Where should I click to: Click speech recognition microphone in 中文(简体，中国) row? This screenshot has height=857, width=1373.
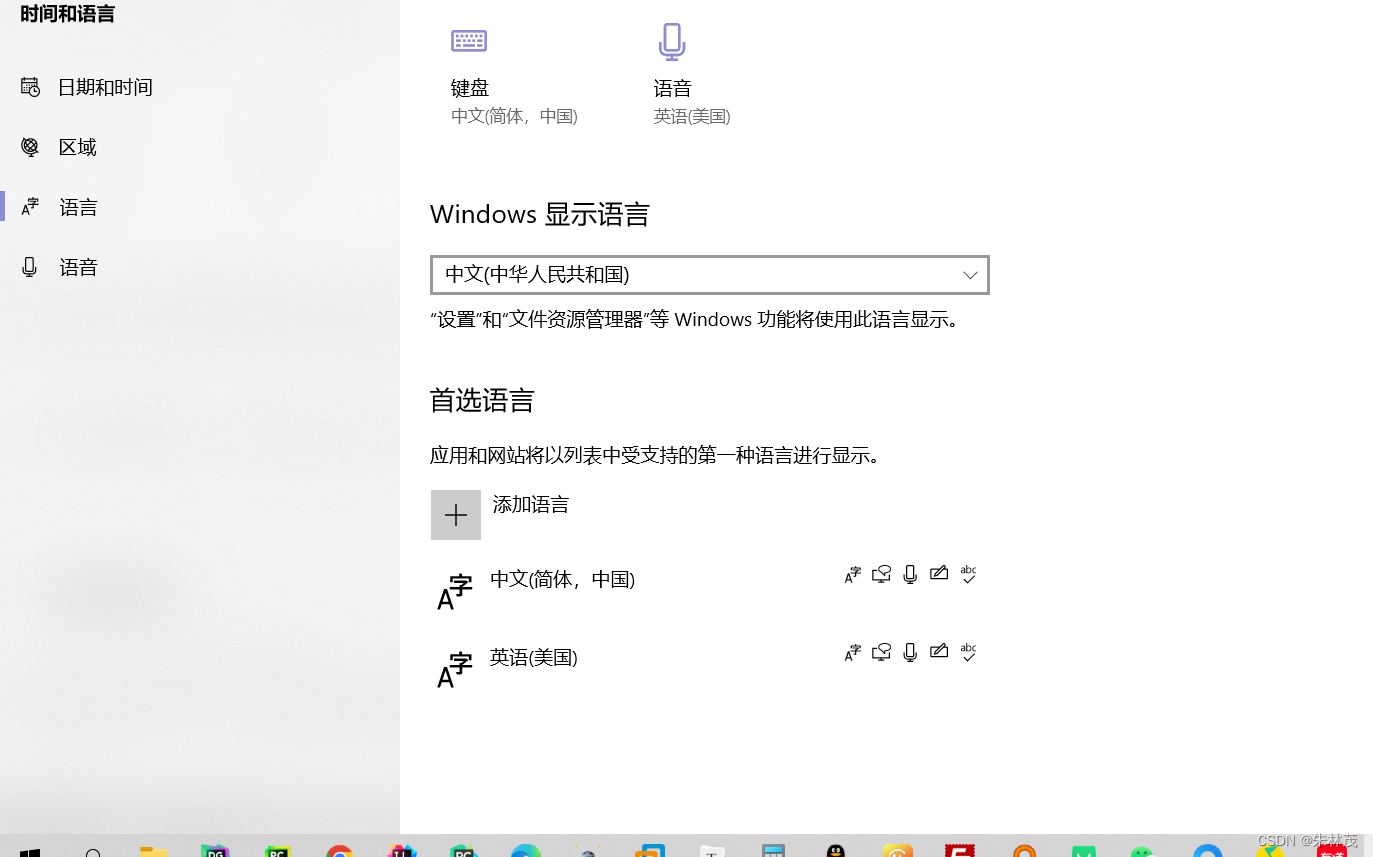click(x=910, y=574)
